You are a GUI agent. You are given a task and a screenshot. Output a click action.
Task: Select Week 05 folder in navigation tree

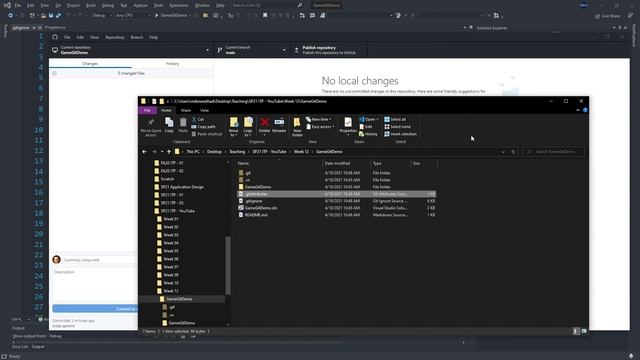tap(171, 251)
